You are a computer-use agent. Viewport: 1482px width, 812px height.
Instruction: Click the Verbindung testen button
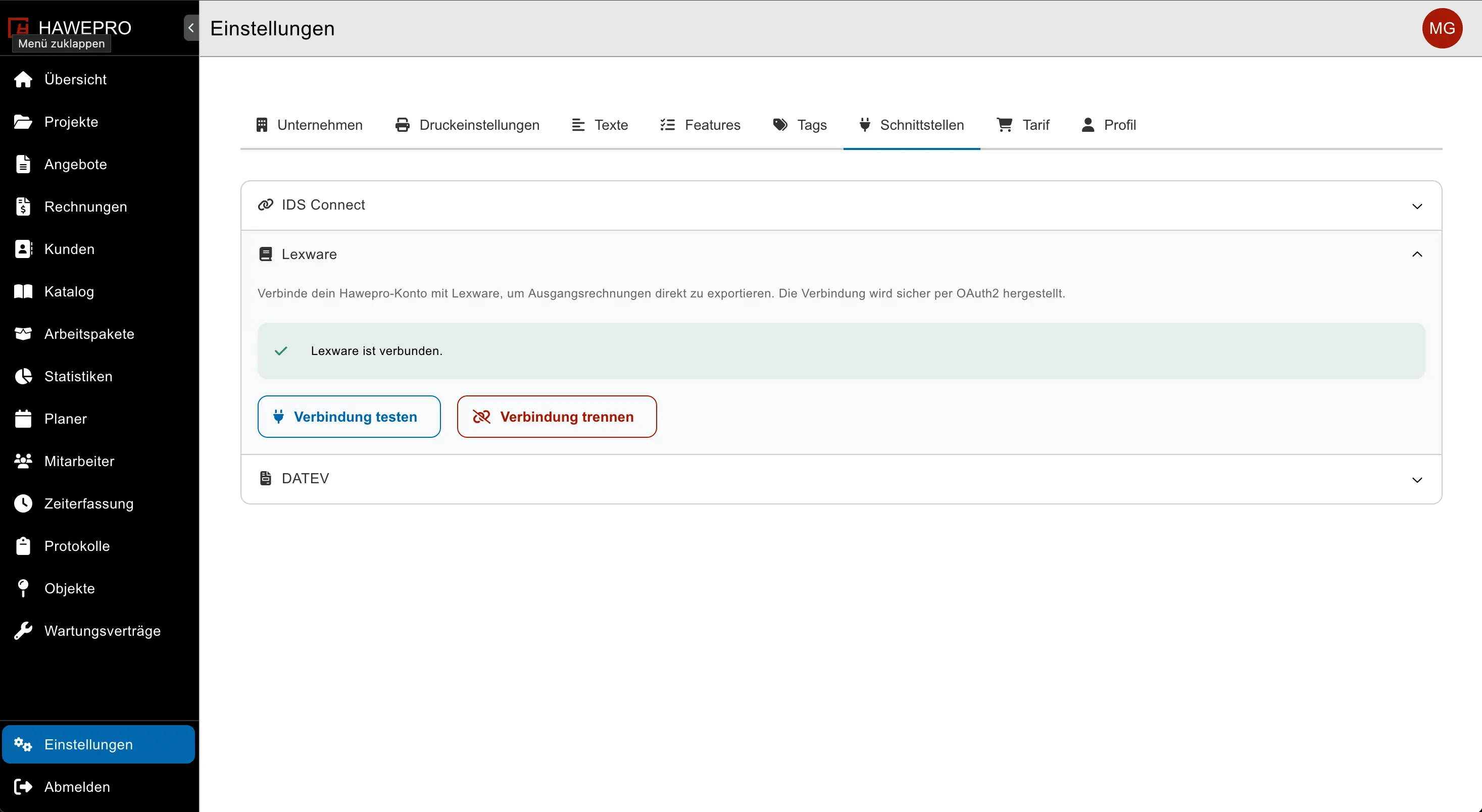[349, 416]
